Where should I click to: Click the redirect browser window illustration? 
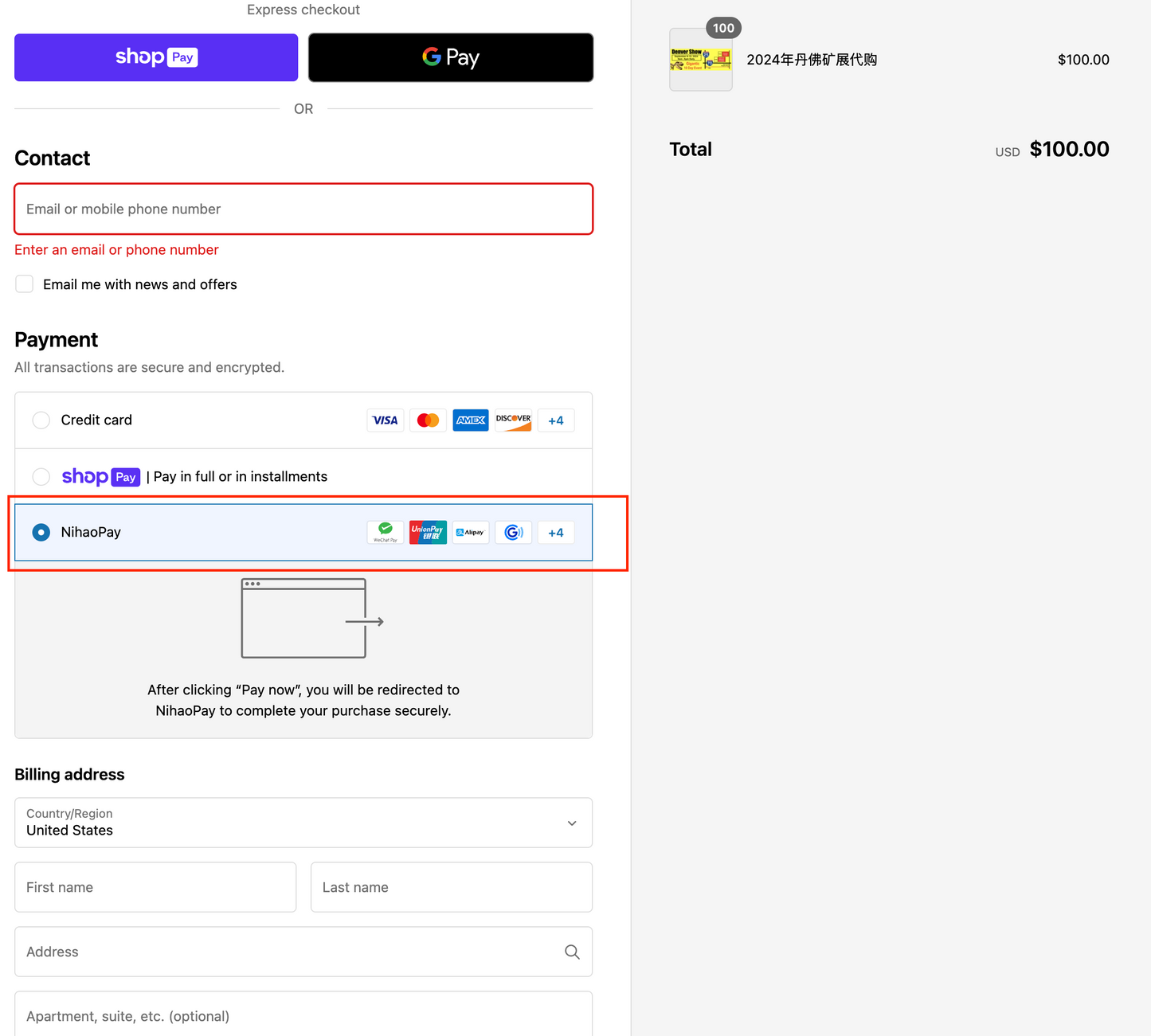coord(312,619)
